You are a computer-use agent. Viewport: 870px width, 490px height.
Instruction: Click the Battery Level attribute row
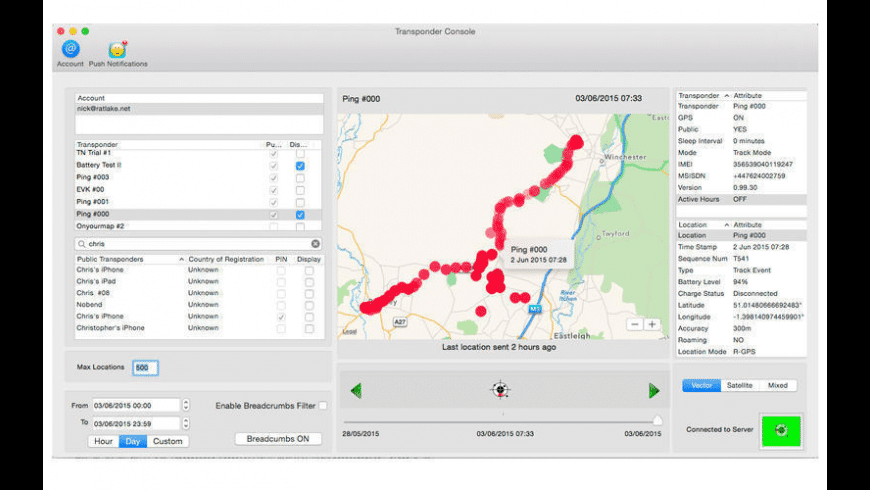tap(741, 282)
